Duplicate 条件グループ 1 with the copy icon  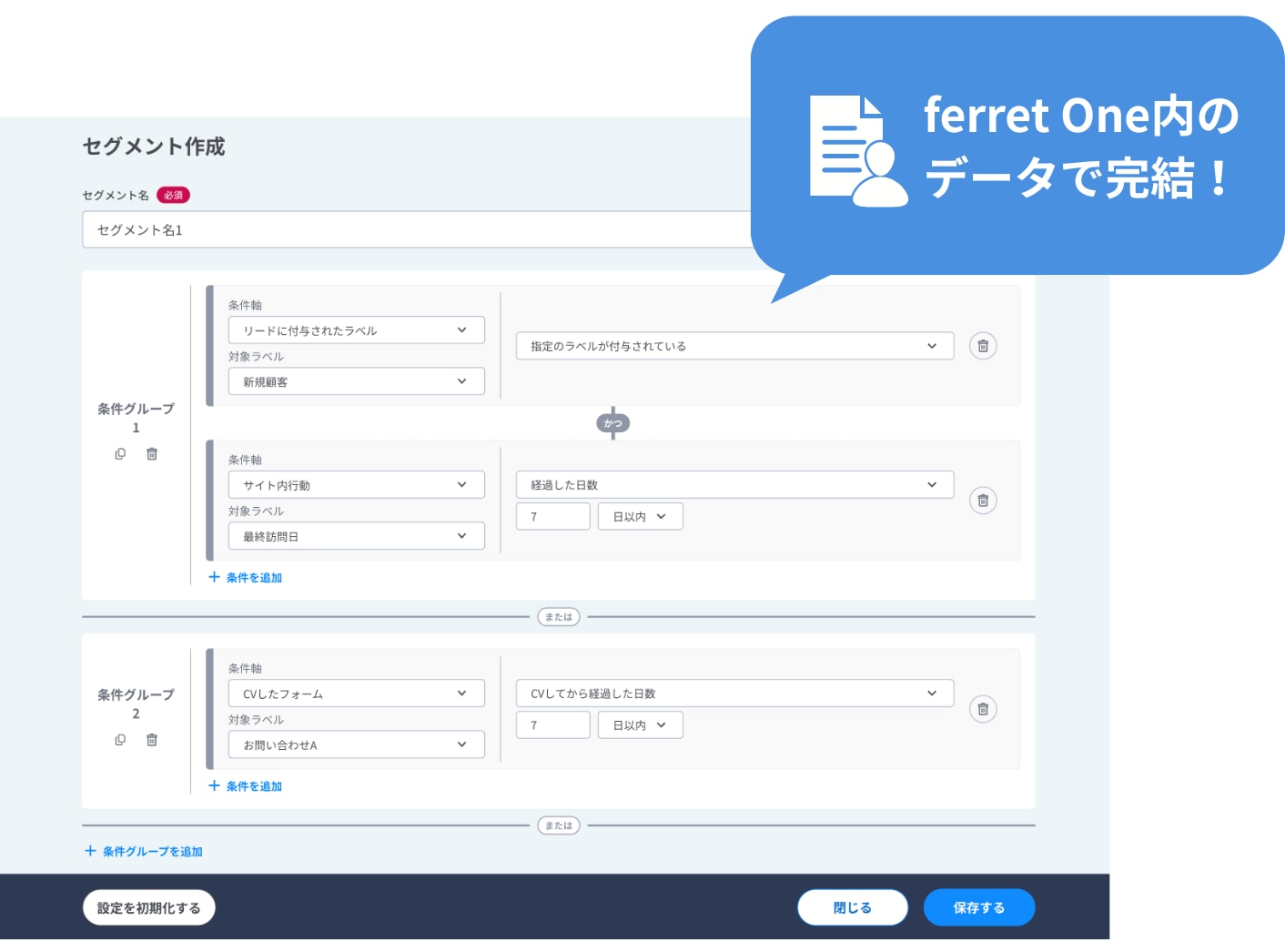click(x=120, y=454)
